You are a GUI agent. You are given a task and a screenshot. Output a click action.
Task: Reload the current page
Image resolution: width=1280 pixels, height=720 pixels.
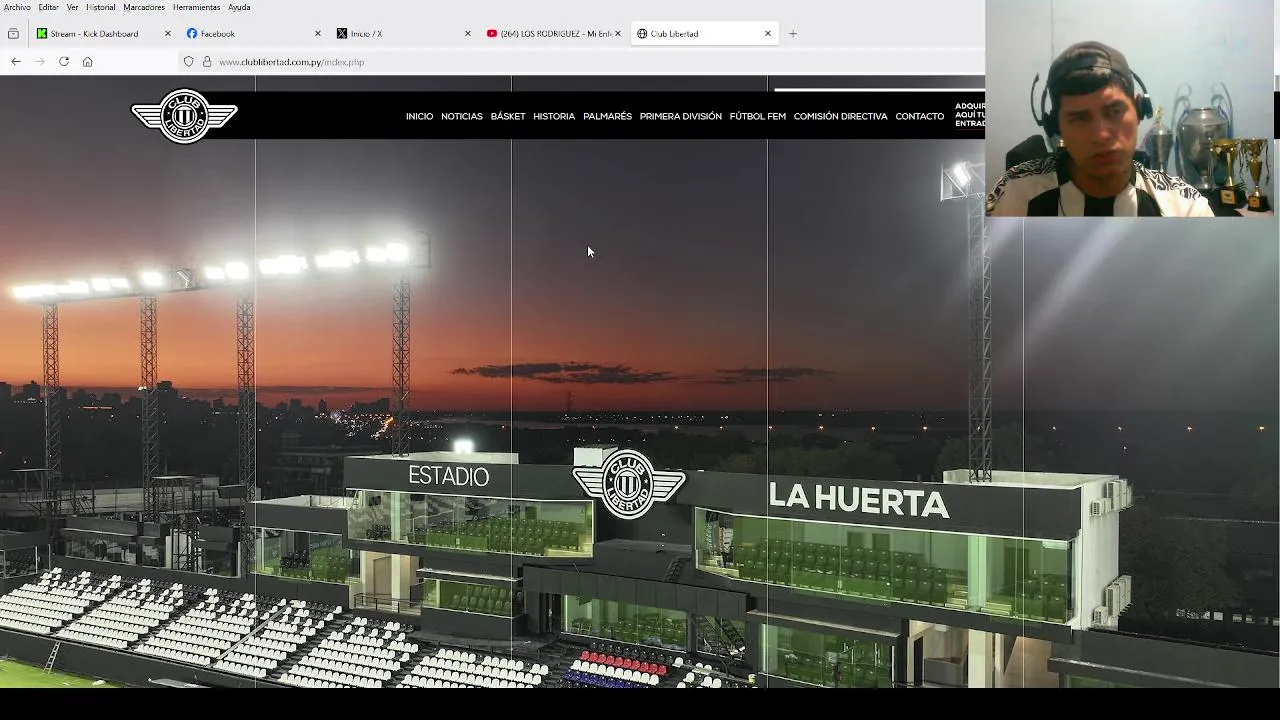coord(64,62)
